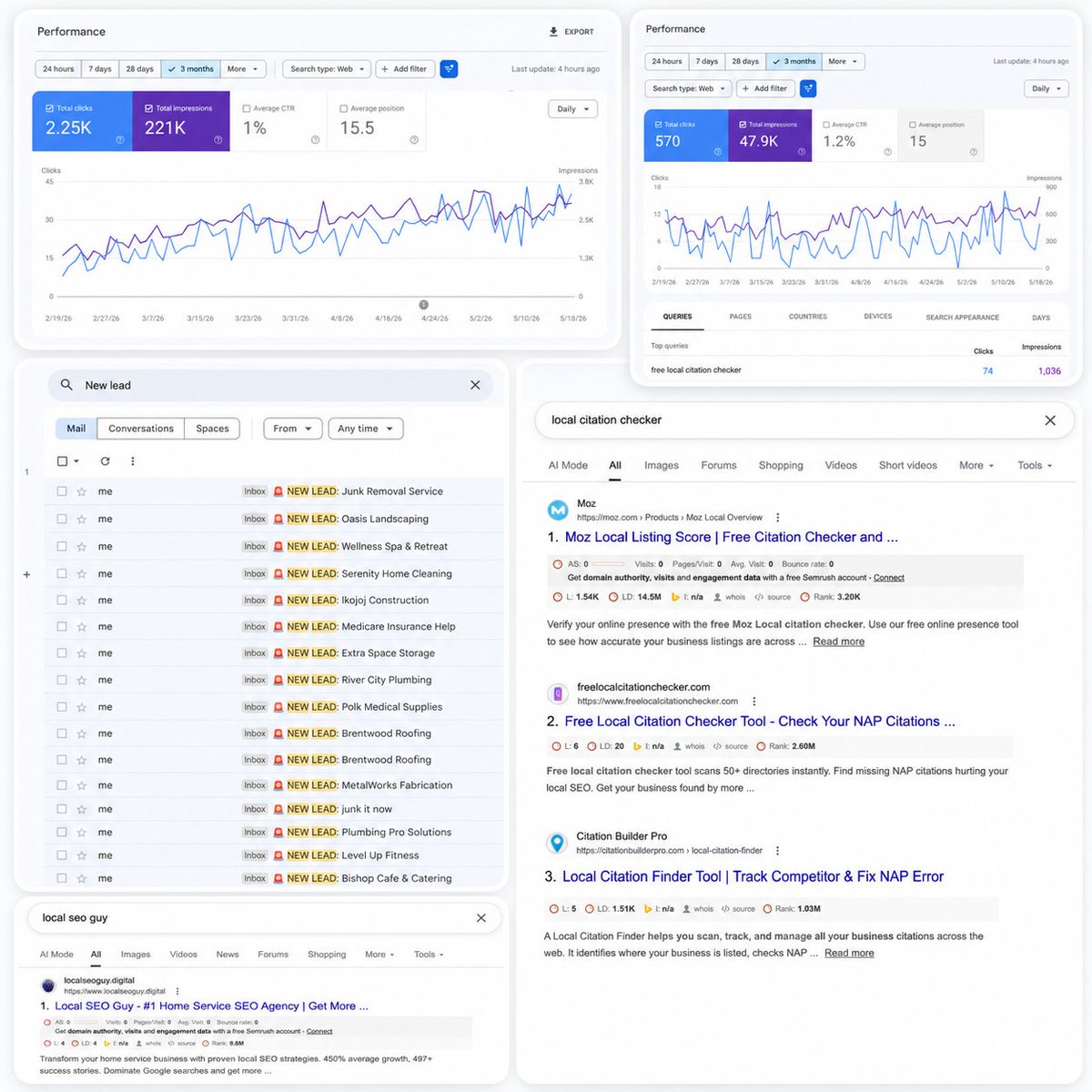Click the help icon on the 221K impressions card
1092x1092 pixels.
click(217, 140)
